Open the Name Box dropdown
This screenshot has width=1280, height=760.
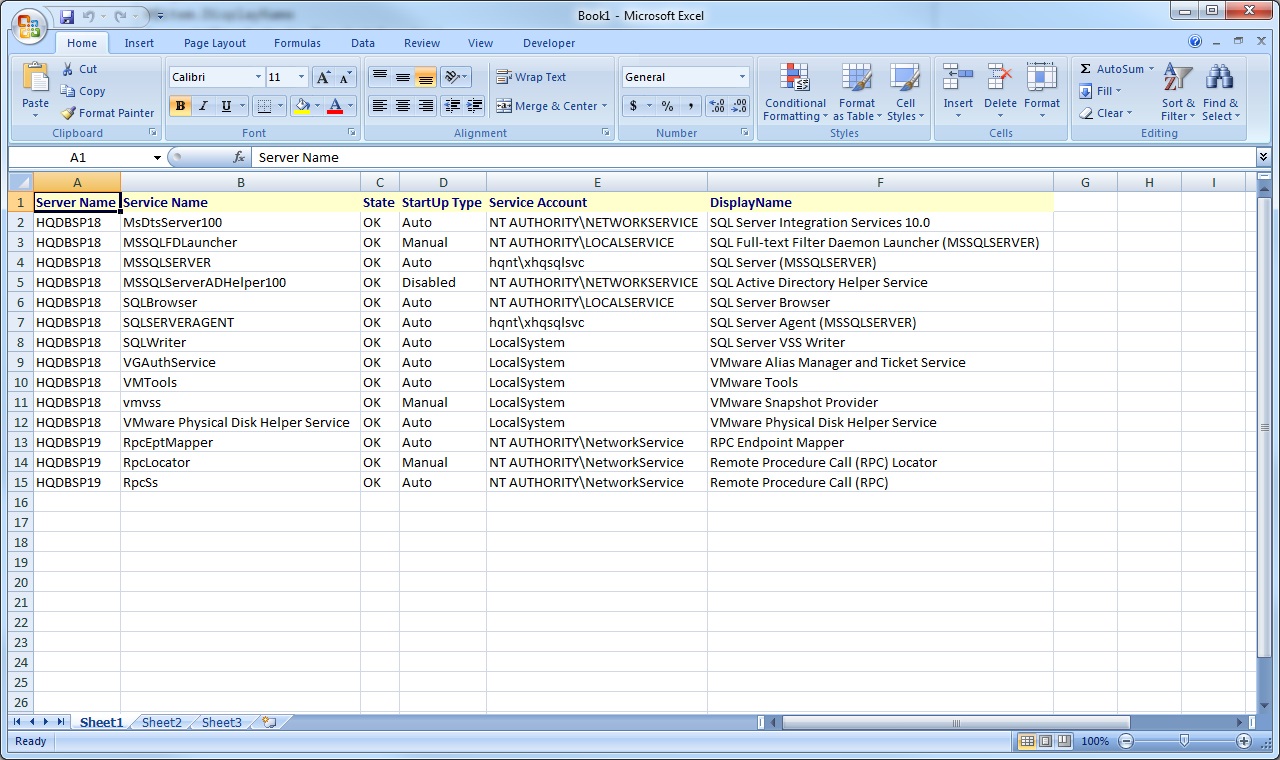157,157
